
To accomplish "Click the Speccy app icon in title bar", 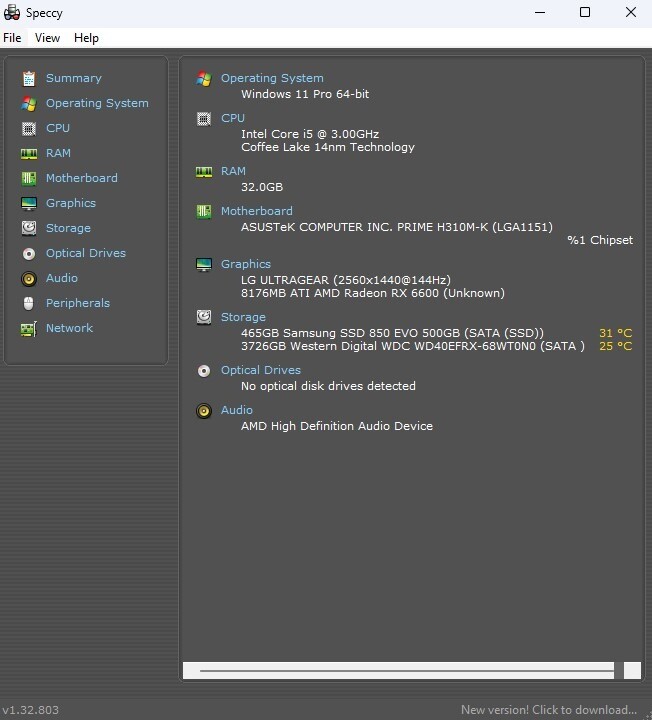I will pyautogui.click(x=11, y=12).
